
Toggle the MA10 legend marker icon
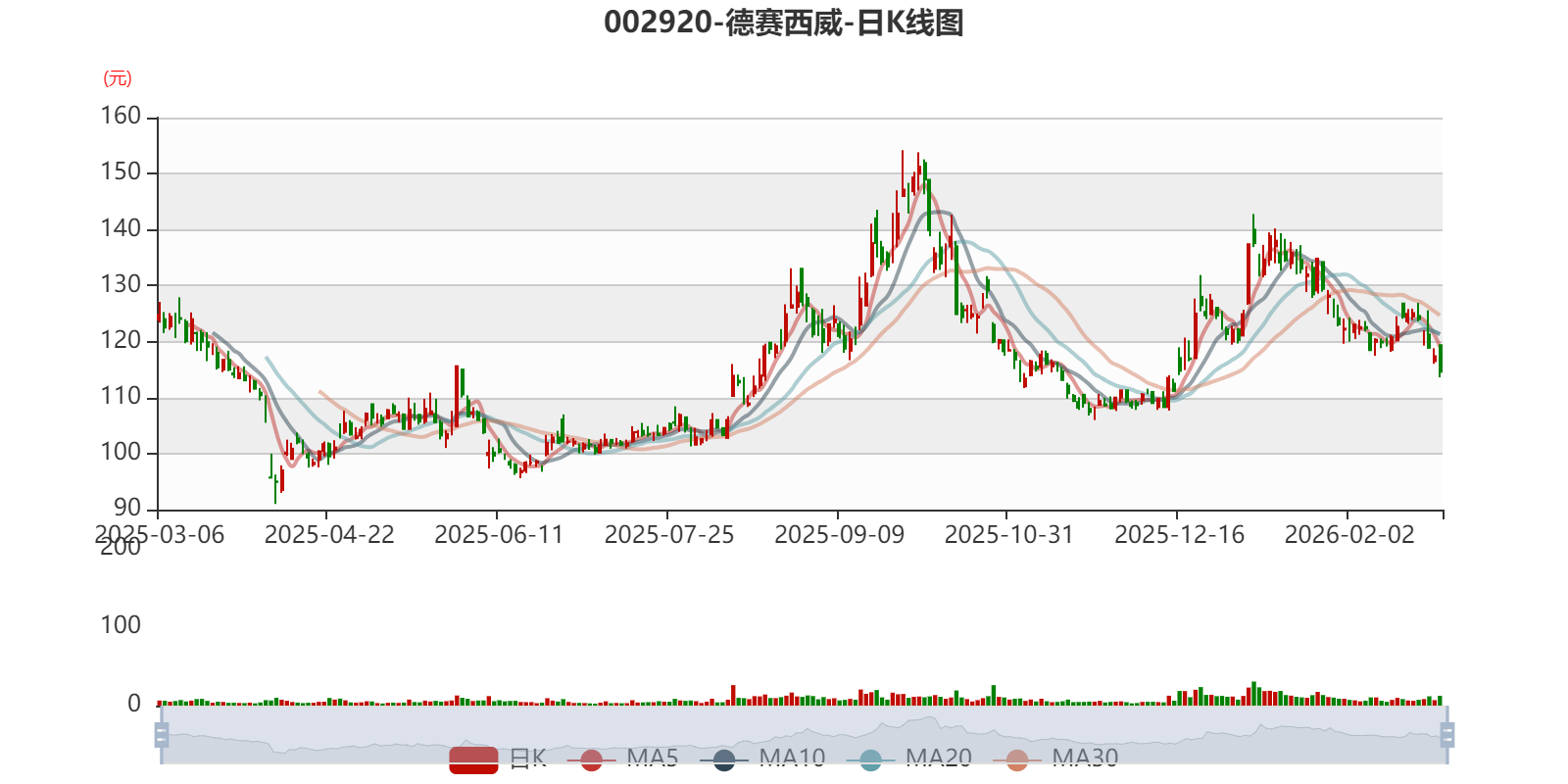coord(724,759)
